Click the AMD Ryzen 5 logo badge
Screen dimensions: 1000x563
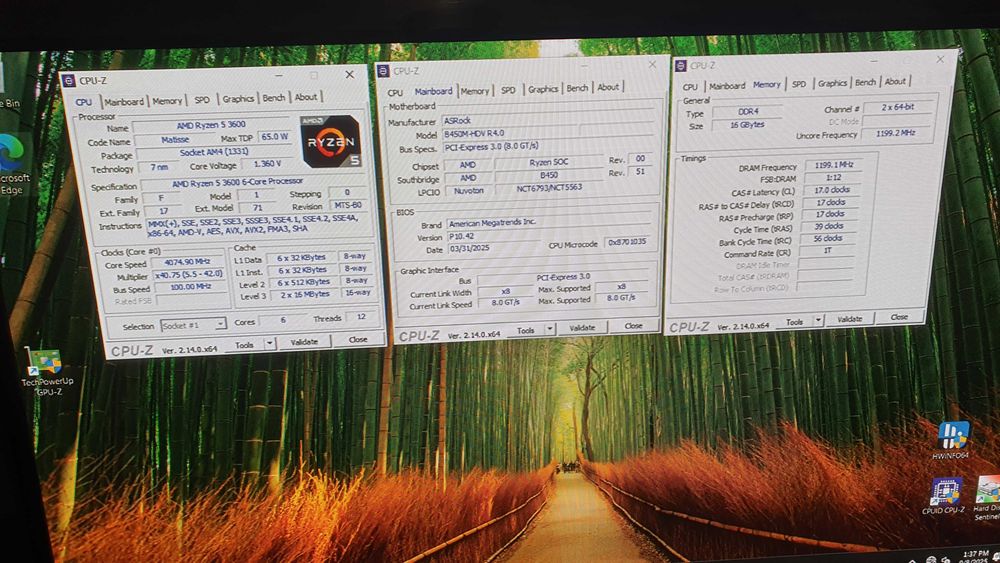pos(331,142)
